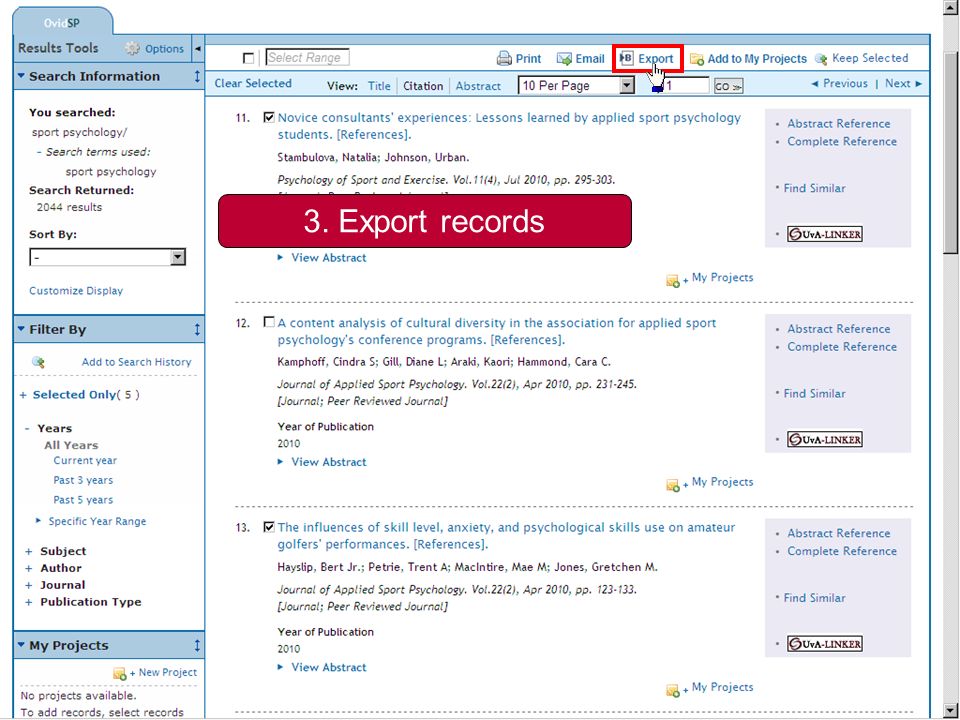Screen dimensions: 960x720
Task: Reorder the Search Information panel
Action: point(197,77)
